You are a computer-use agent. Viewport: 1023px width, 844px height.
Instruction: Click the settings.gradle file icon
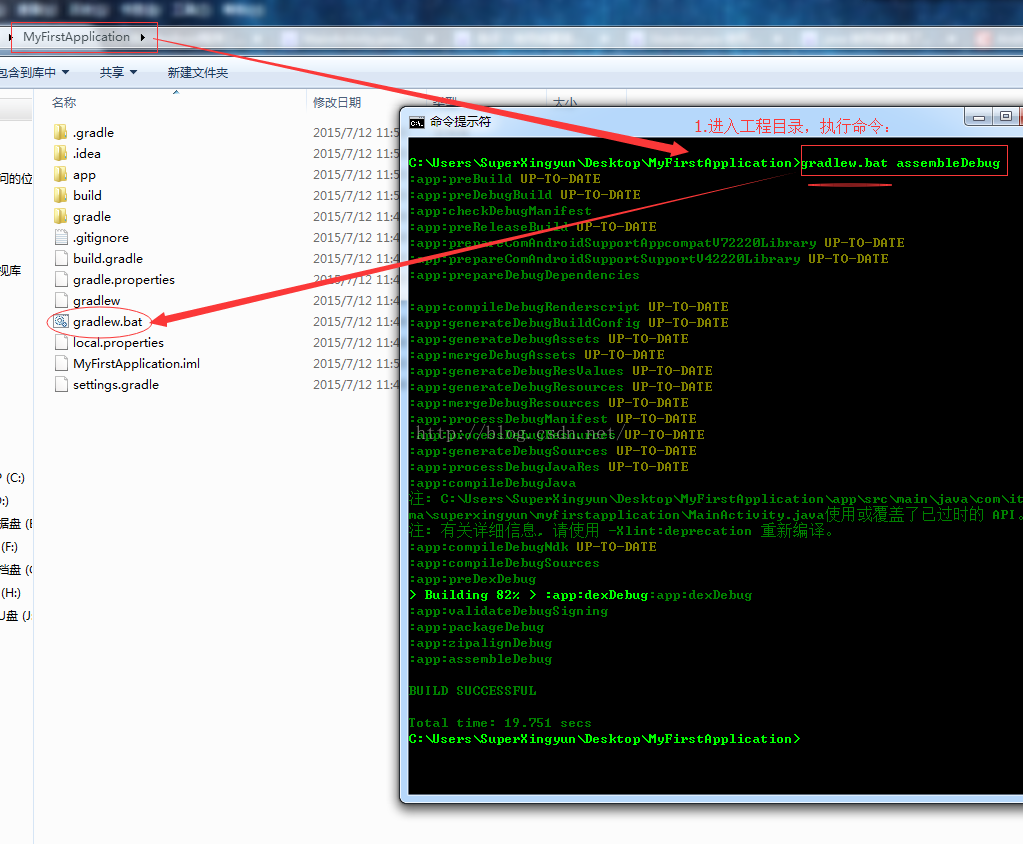click(61, 384)
